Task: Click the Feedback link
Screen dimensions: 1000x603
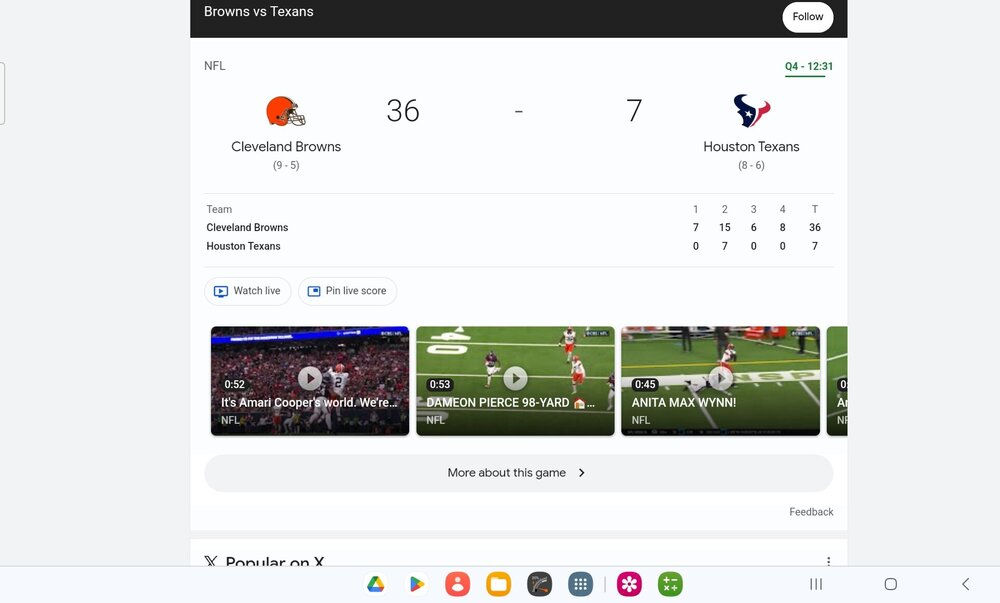Action: point(811,512)
